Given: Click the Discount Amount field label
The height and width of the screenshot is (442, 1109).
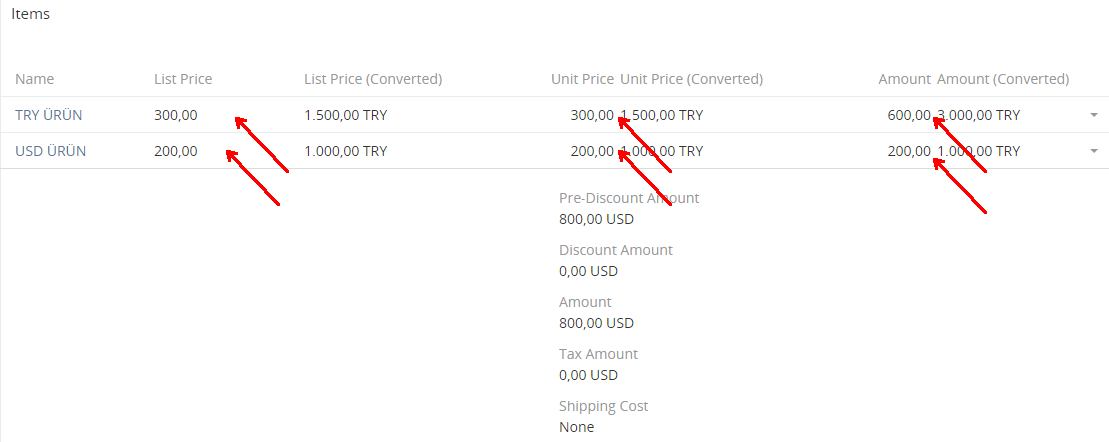Looking at the screenshot, I should 616,250.
